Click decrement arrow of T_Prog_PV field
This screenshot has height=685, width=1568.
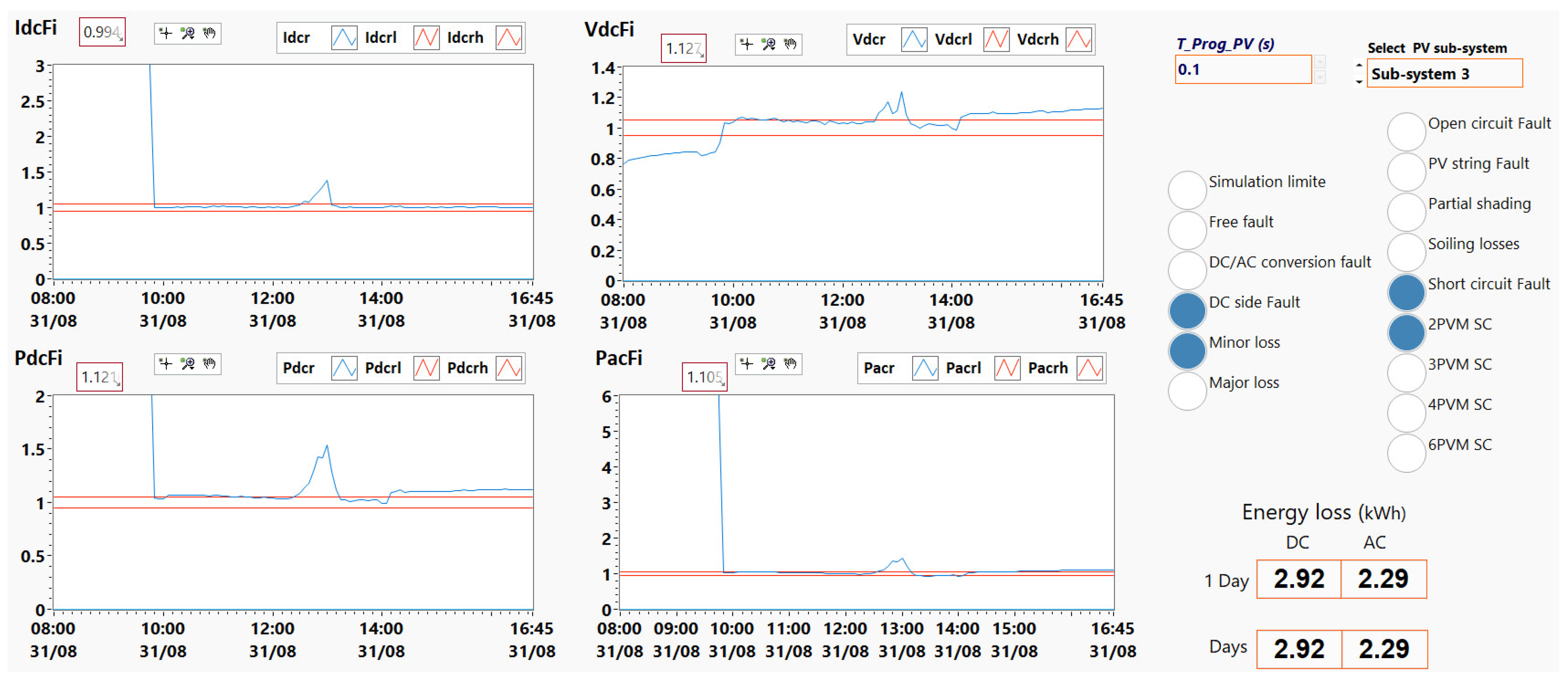pyautogui.click(x=1319, y=77)
